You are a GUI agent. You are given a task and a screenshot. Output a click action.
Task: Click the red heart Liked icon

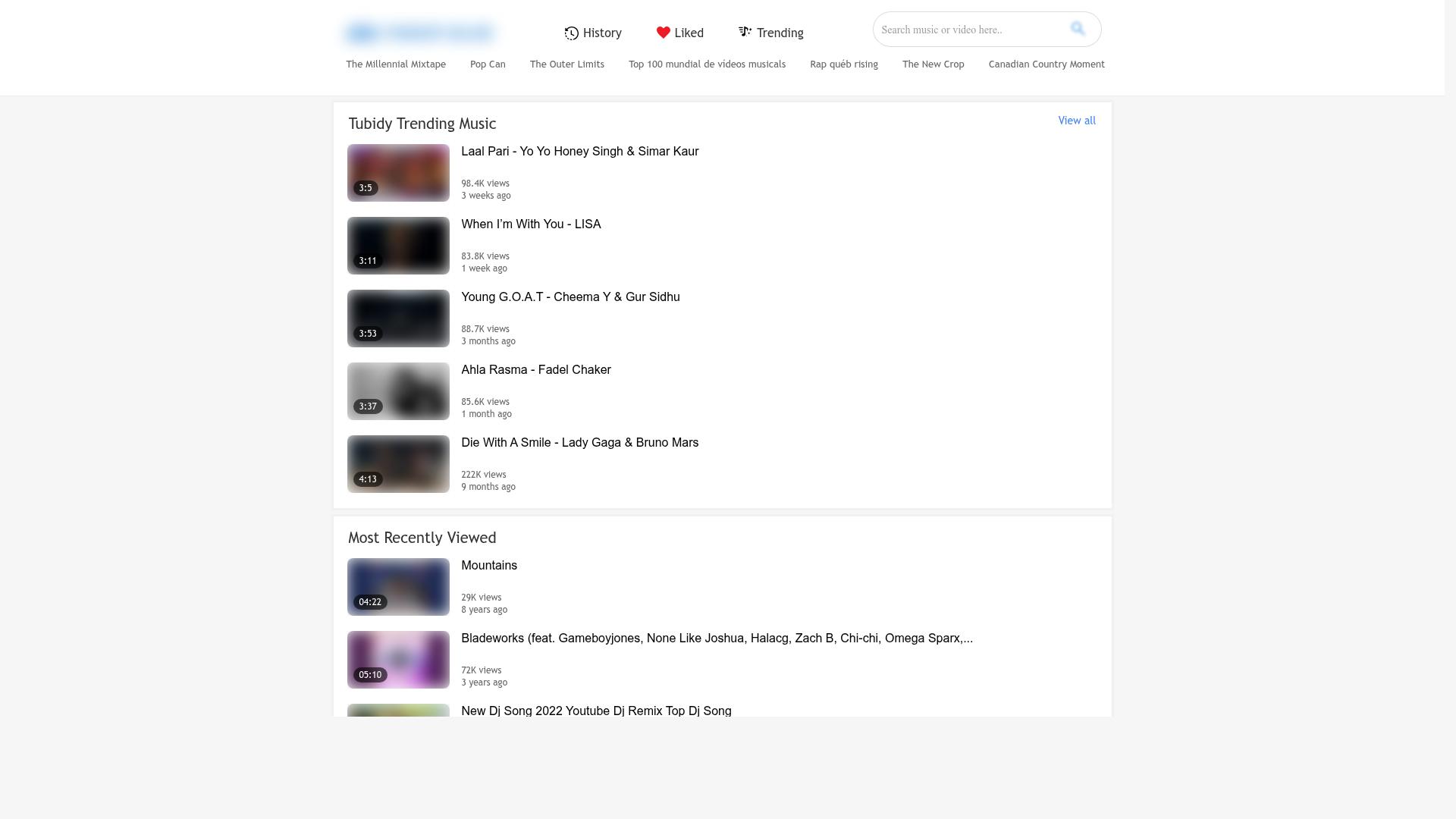click(x=664, y=33)
